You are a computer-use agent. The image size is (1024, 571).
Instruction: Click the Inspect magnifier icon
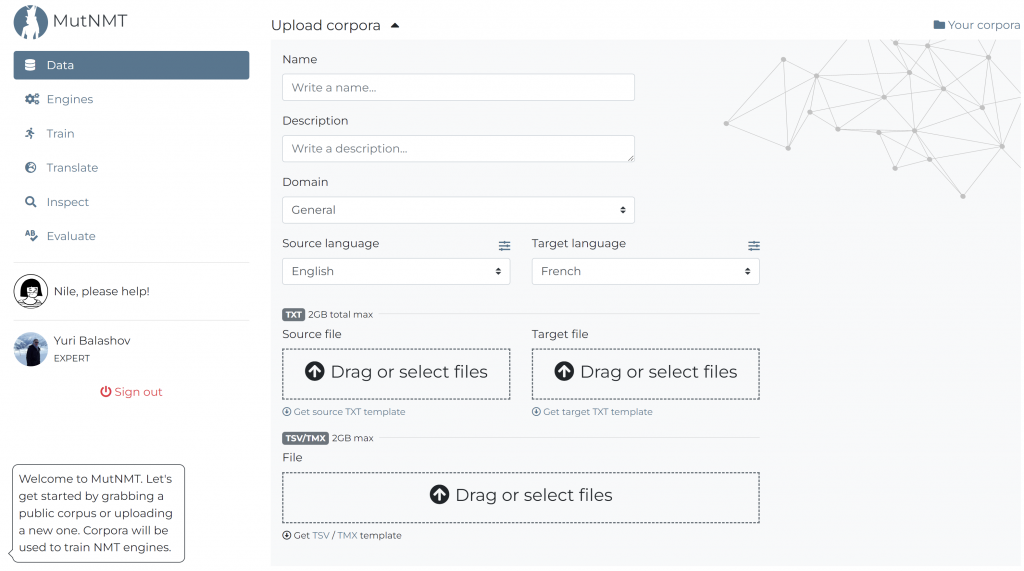31,202
